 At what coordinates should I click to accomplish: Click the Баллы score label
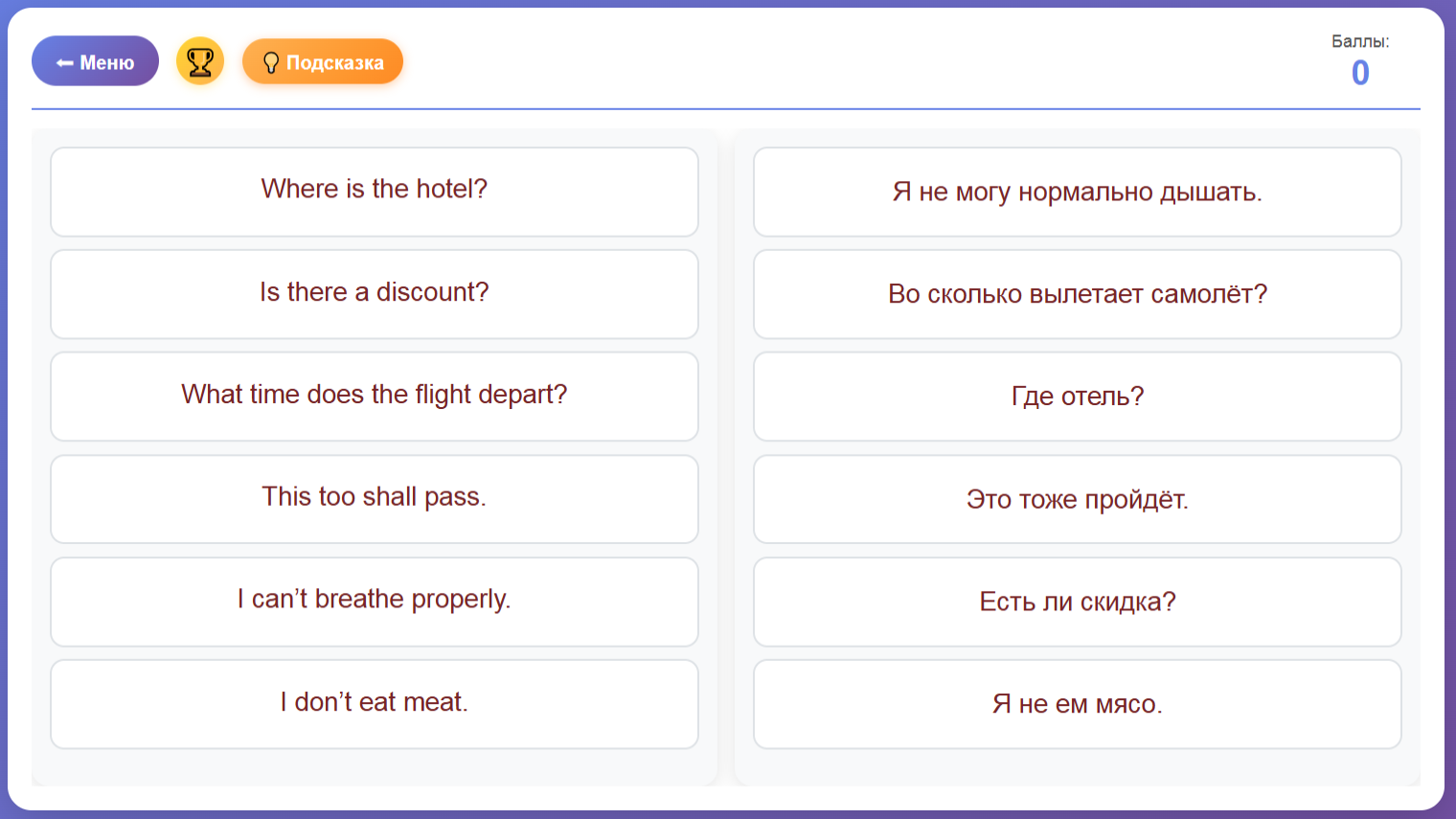[1359, 41]
